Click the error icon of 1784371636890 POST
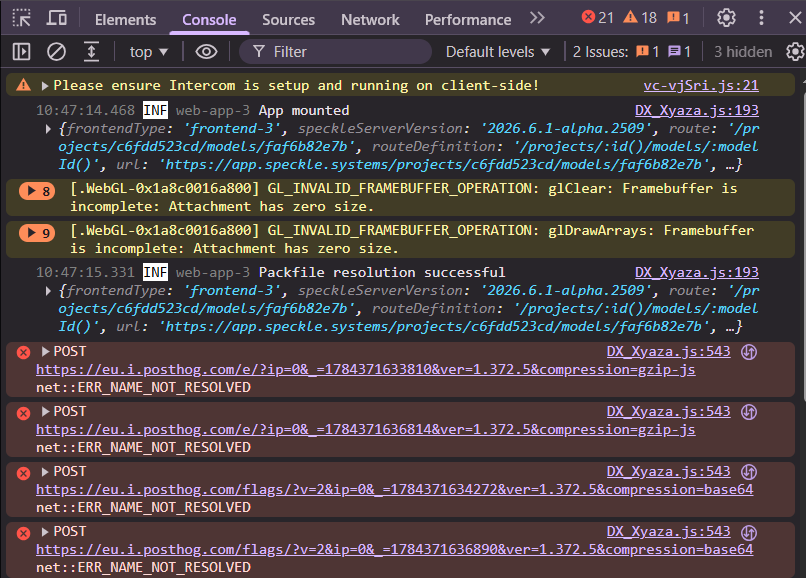This screenshot has width=806, height=578. coord(23,533)
